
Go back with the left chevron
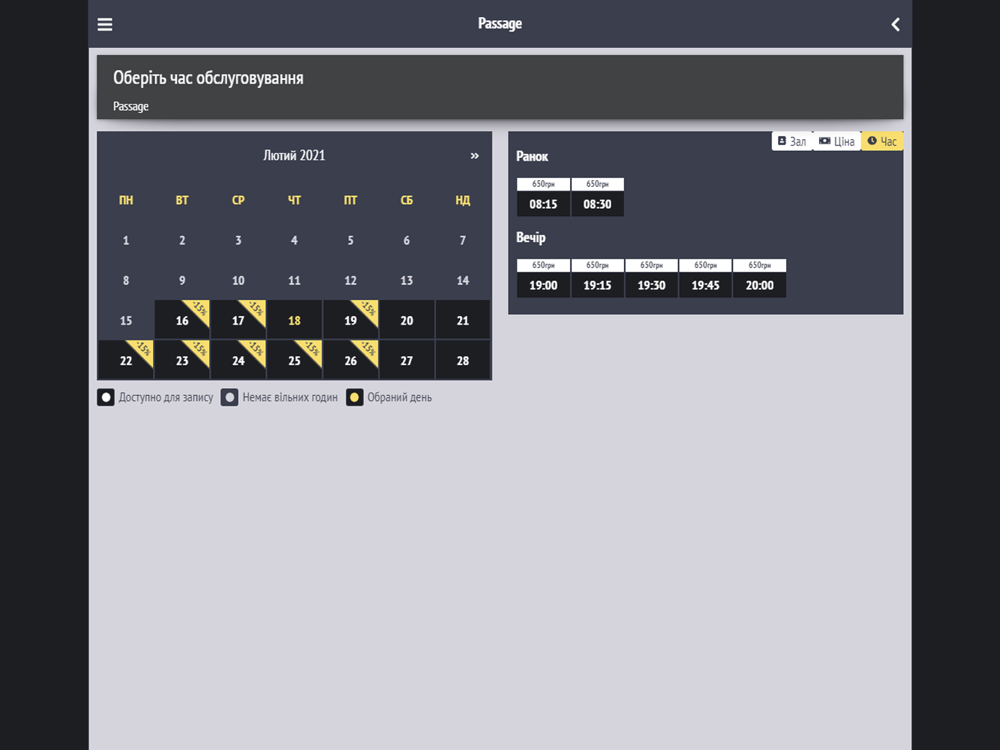point(895,24)
